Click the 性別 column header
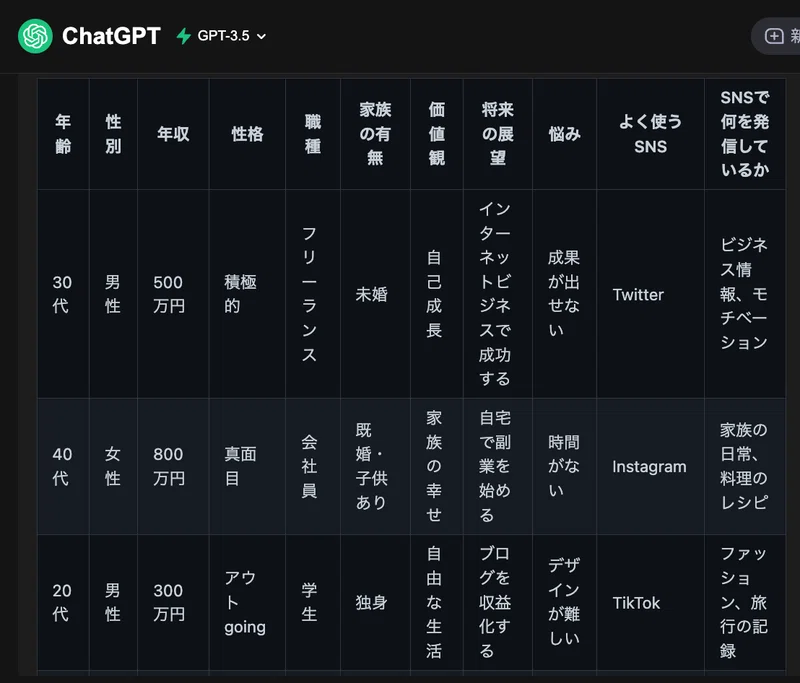Viewport: 800px width, 683px height. (113, 134)
